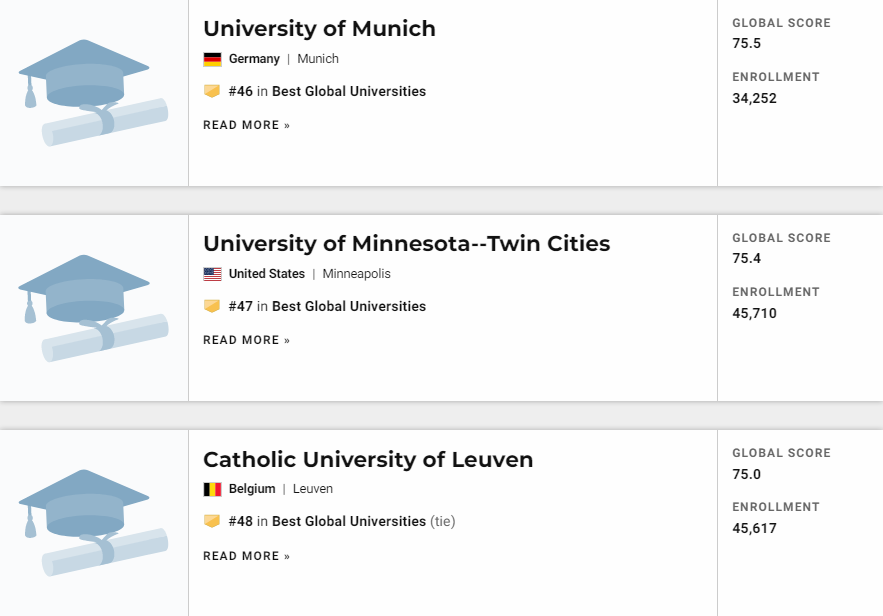This screenshot has width=883, height=616.
Task: Click Read More under Catholic University of Leuven
Action: tap(246, 556)
